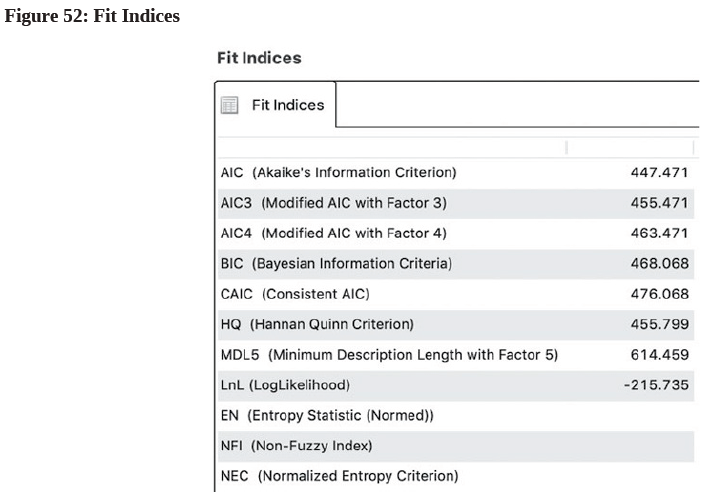Click the LogLikelihood value -215.735
Screen dimensions: 707x498
(656, 385)
